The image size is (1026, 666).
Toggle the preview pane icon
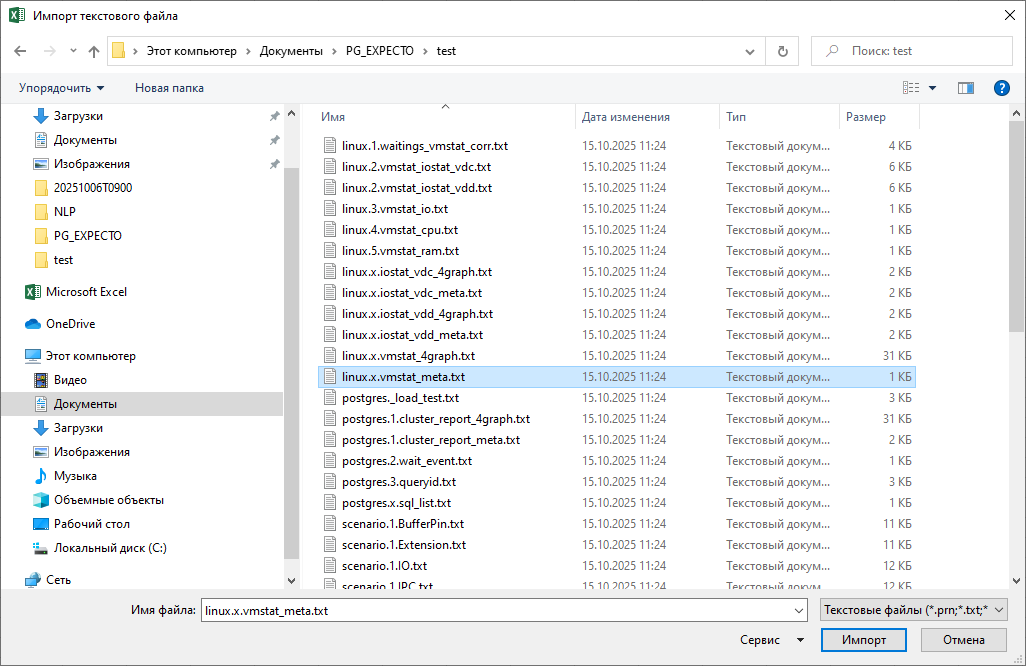tap(966, 88)
